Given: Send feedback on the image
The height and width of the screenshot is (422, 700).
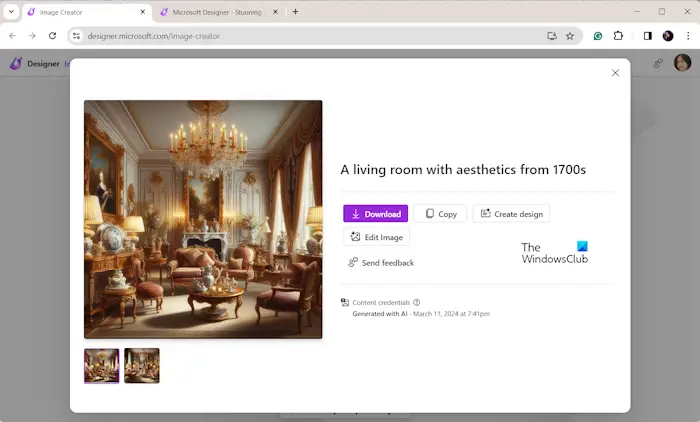Looking at the screenshot, I should 381,263.
